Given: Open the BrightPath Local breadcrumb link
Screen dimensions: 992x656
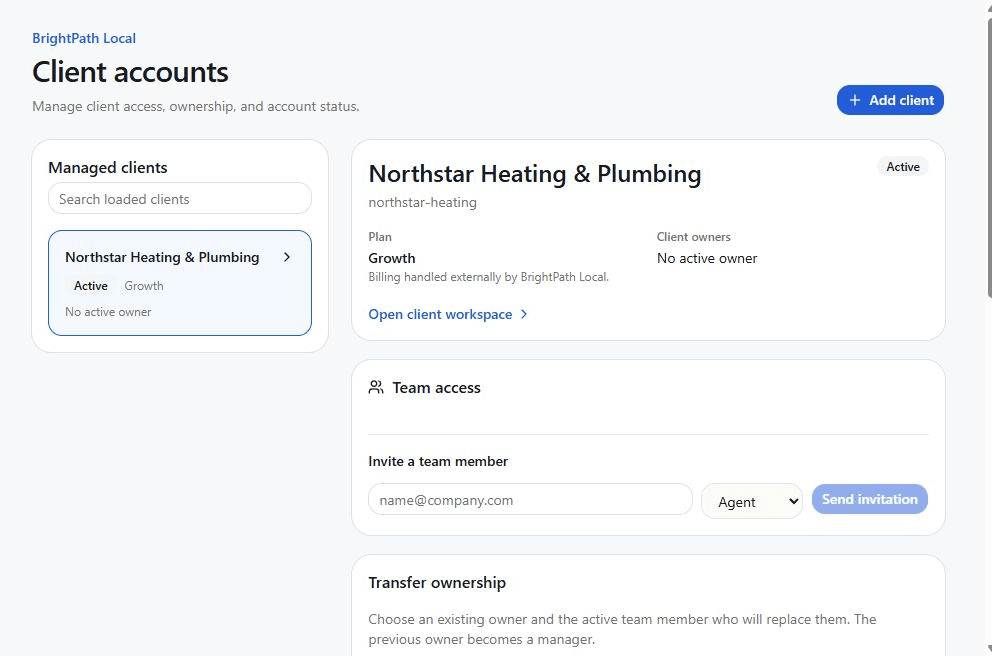Looking at the screenshot, I should [84, 39].
